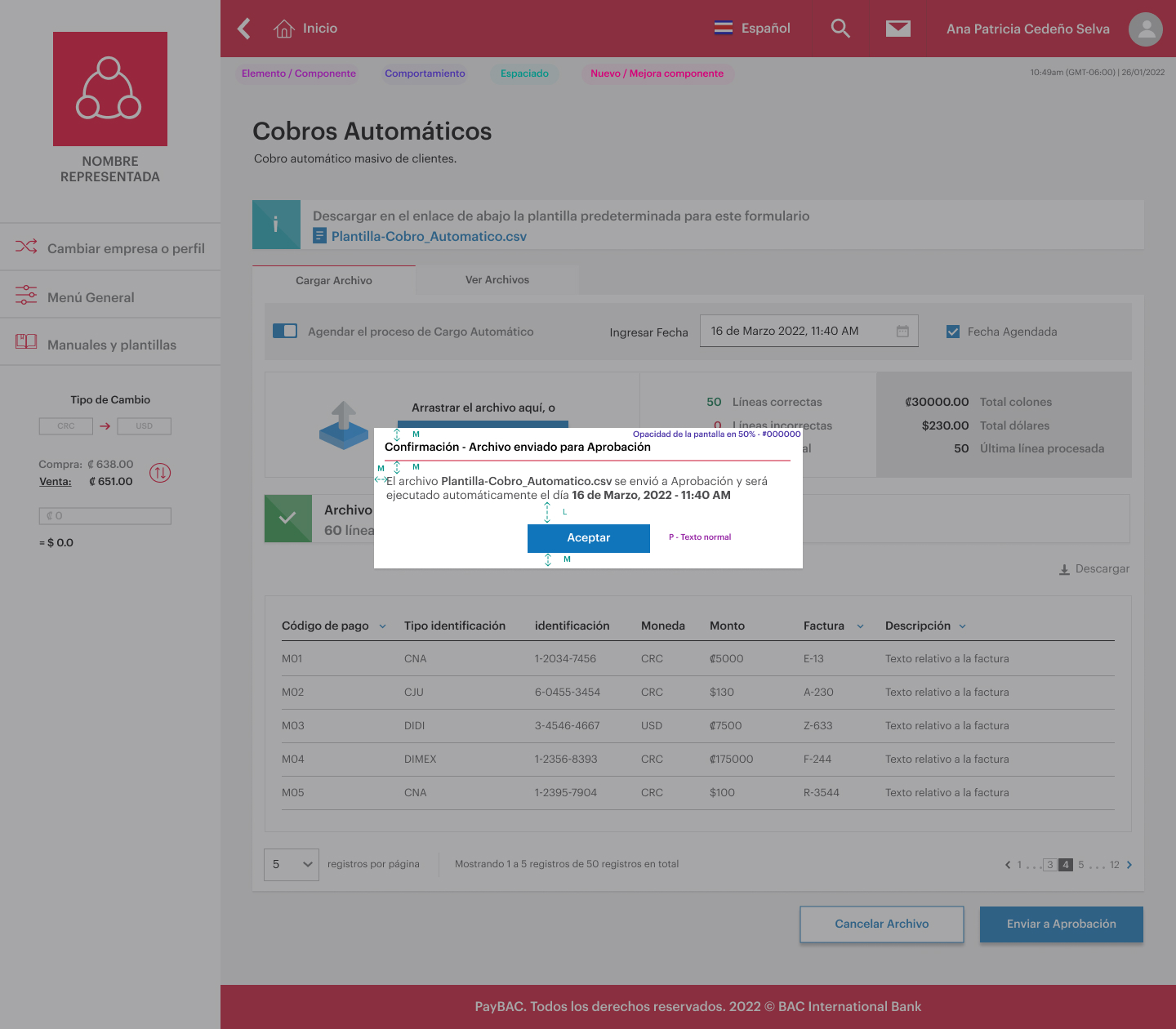Sort the Código de pago column

pyautogui.click(x=382, y=626)
